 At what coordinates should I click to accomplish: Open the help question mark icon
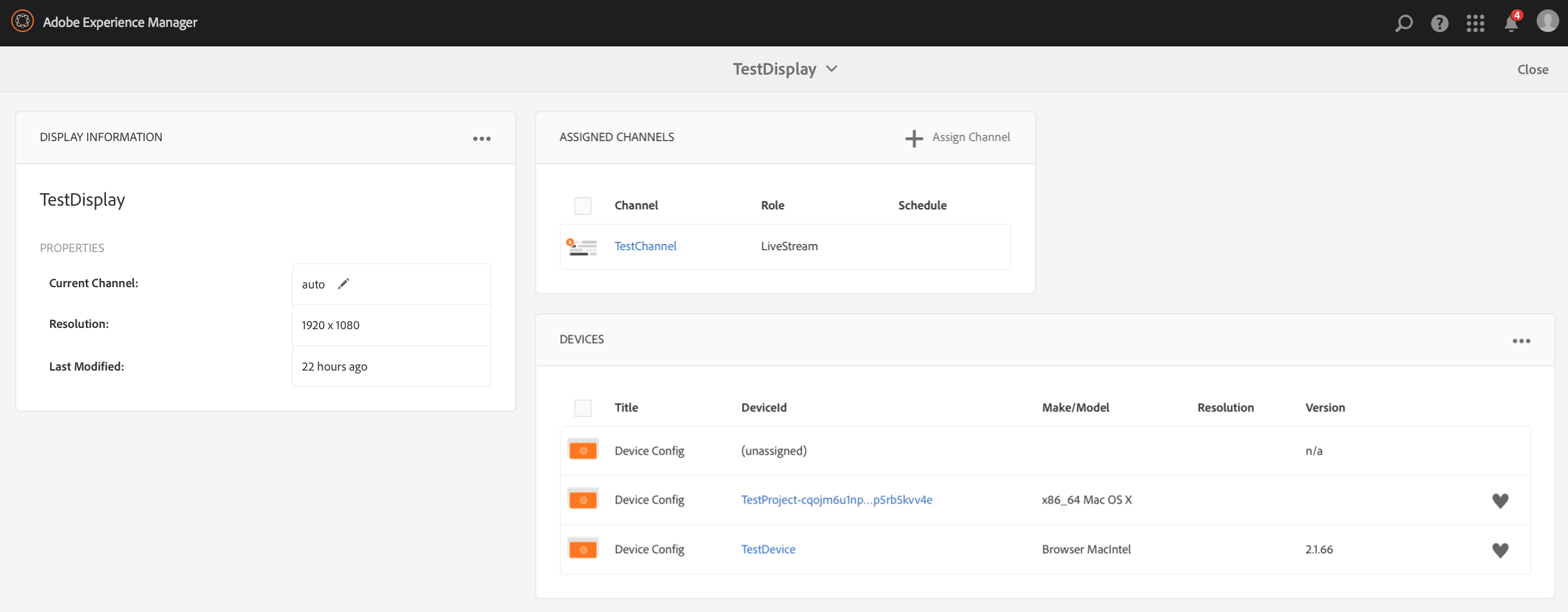click(x=1440, y=23)
